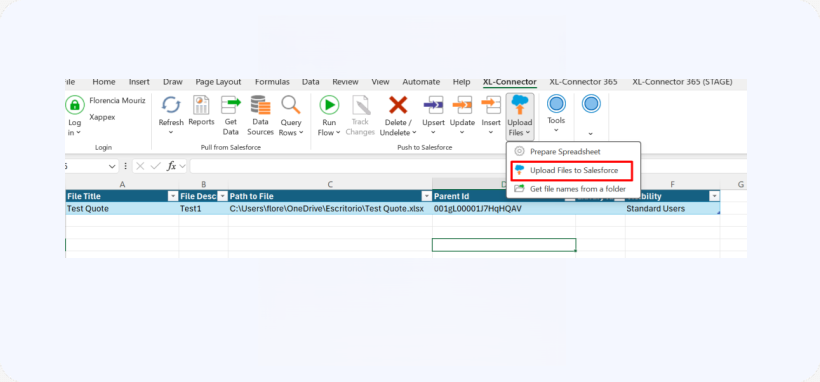The height and width of the screenshot is (382, 820).
Task: Expand the Update dropdown chevron
Action: (462, 133)
